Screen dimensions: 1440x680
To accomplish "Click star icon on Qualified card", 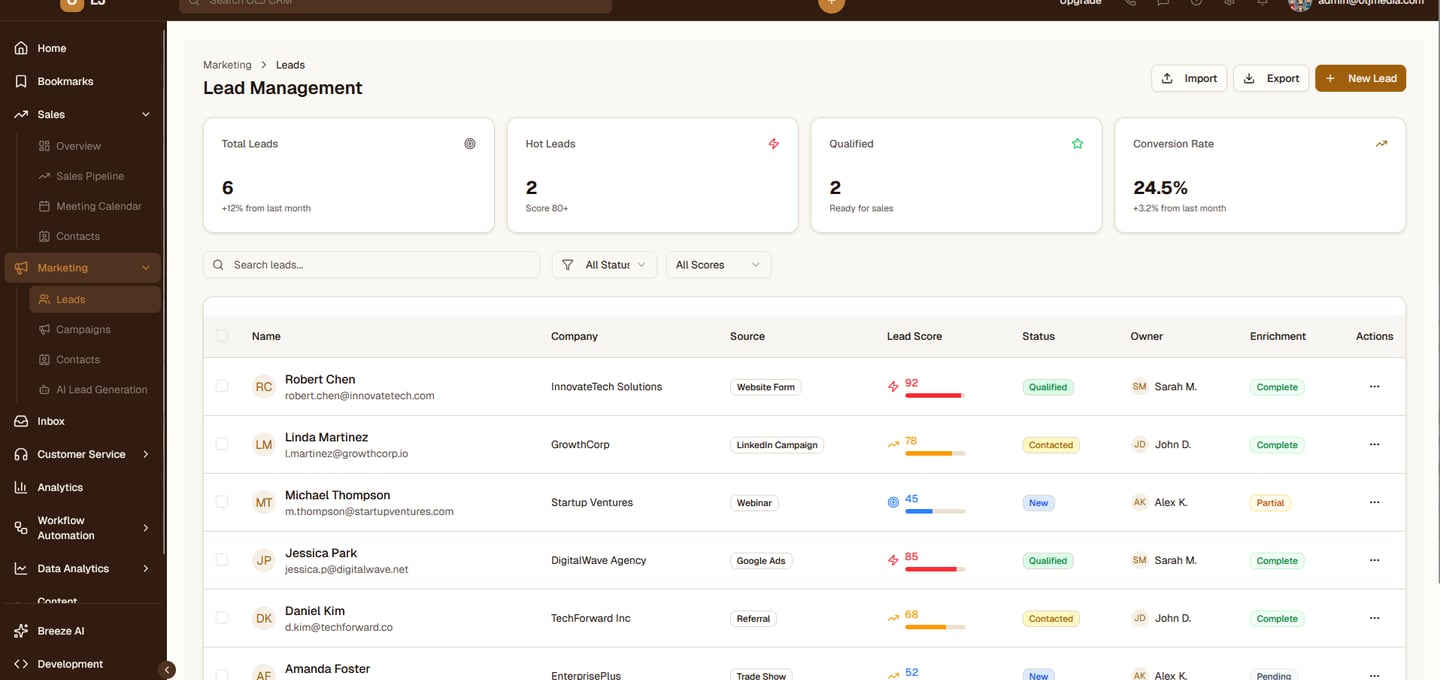I will tap(1078, 144).
